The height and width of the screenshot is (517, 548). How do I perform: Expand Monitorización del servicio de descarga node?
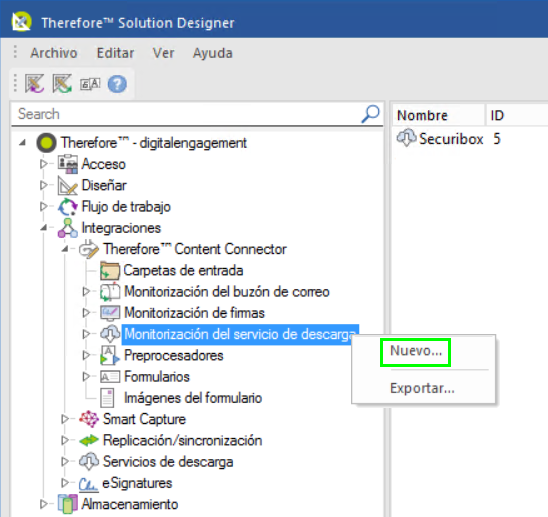click(x=86, y=334)
